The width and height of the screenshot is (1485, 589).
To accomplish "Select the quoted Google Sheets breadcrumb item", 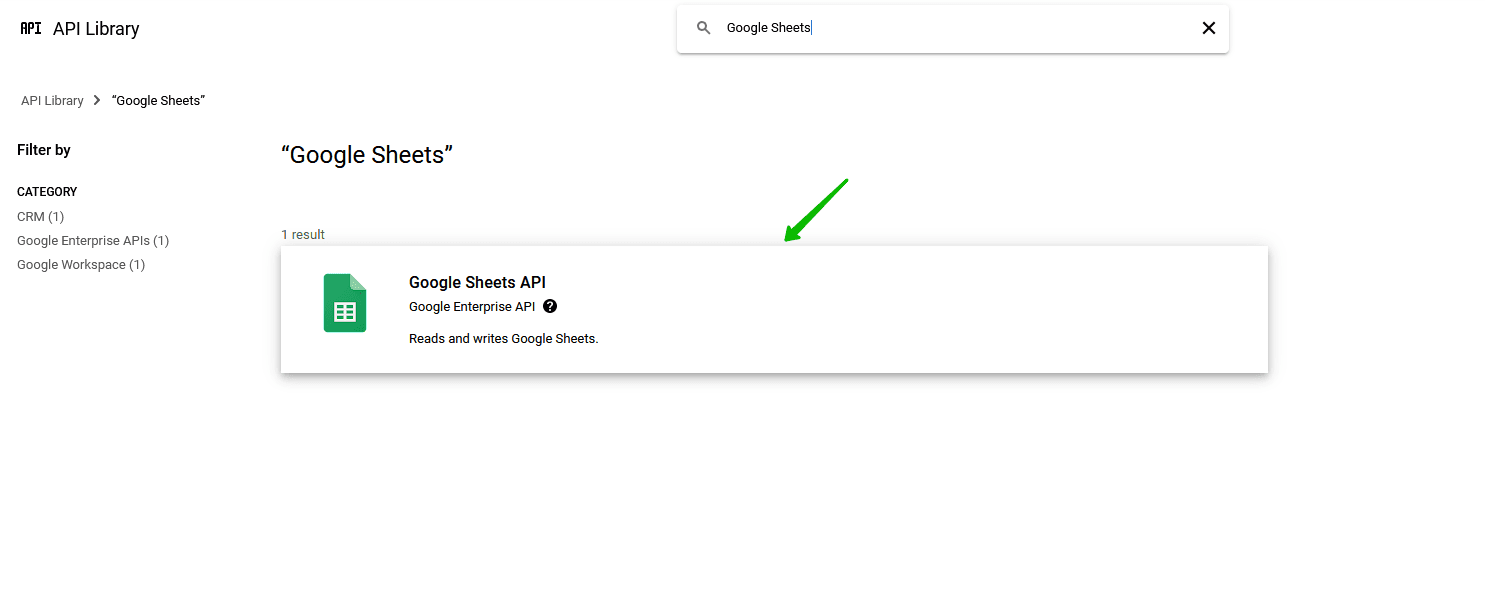I will pos(158,101).
